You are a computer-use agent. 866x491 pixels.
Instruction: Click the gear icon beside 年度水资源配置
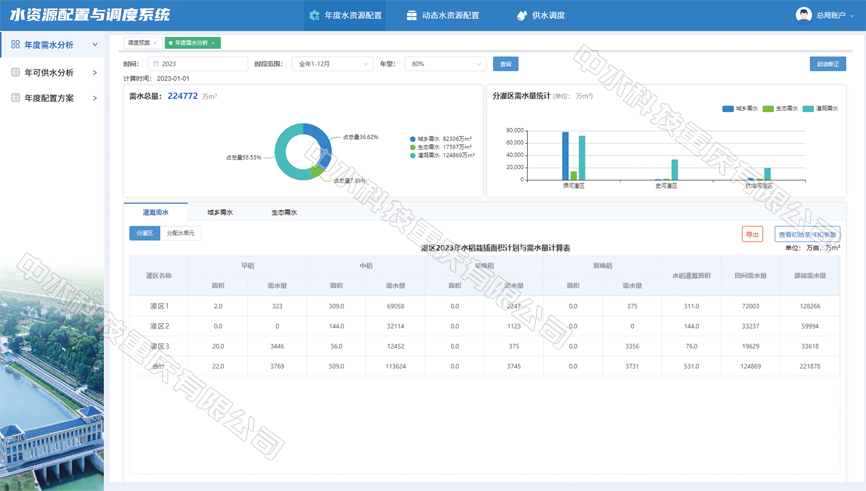click(314, 15)
